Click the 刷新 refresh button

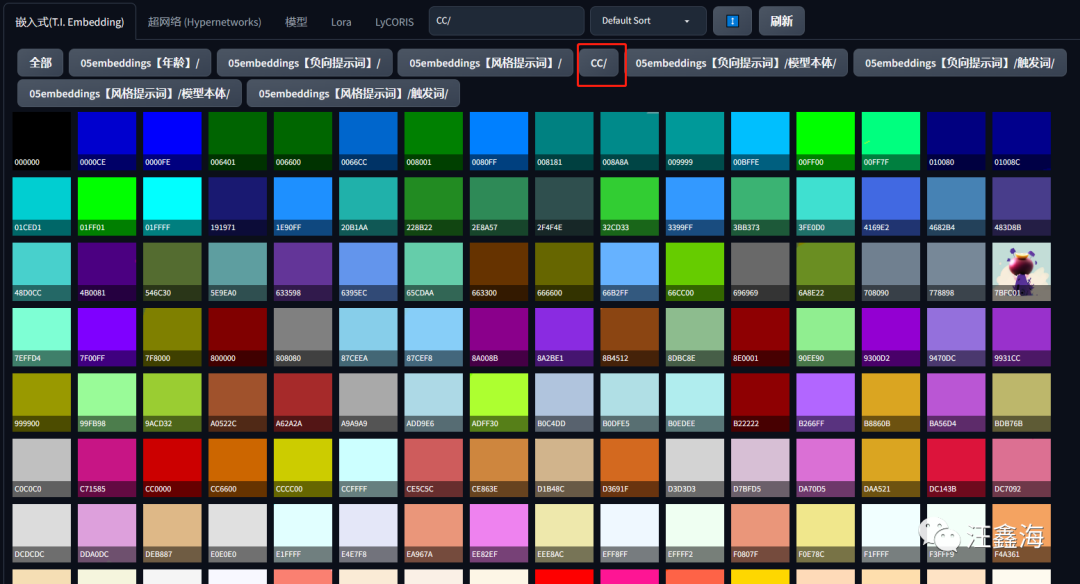coord(781,21)
